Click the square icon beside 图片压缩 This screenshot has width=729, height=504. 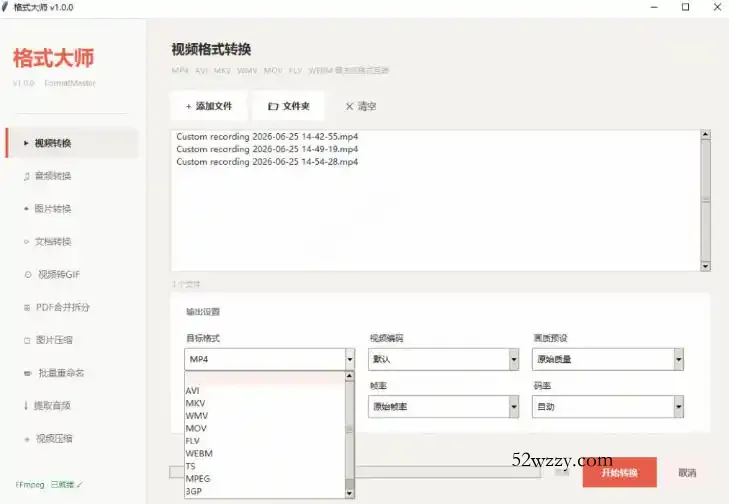pyautogui.click(x=27, y=340)
